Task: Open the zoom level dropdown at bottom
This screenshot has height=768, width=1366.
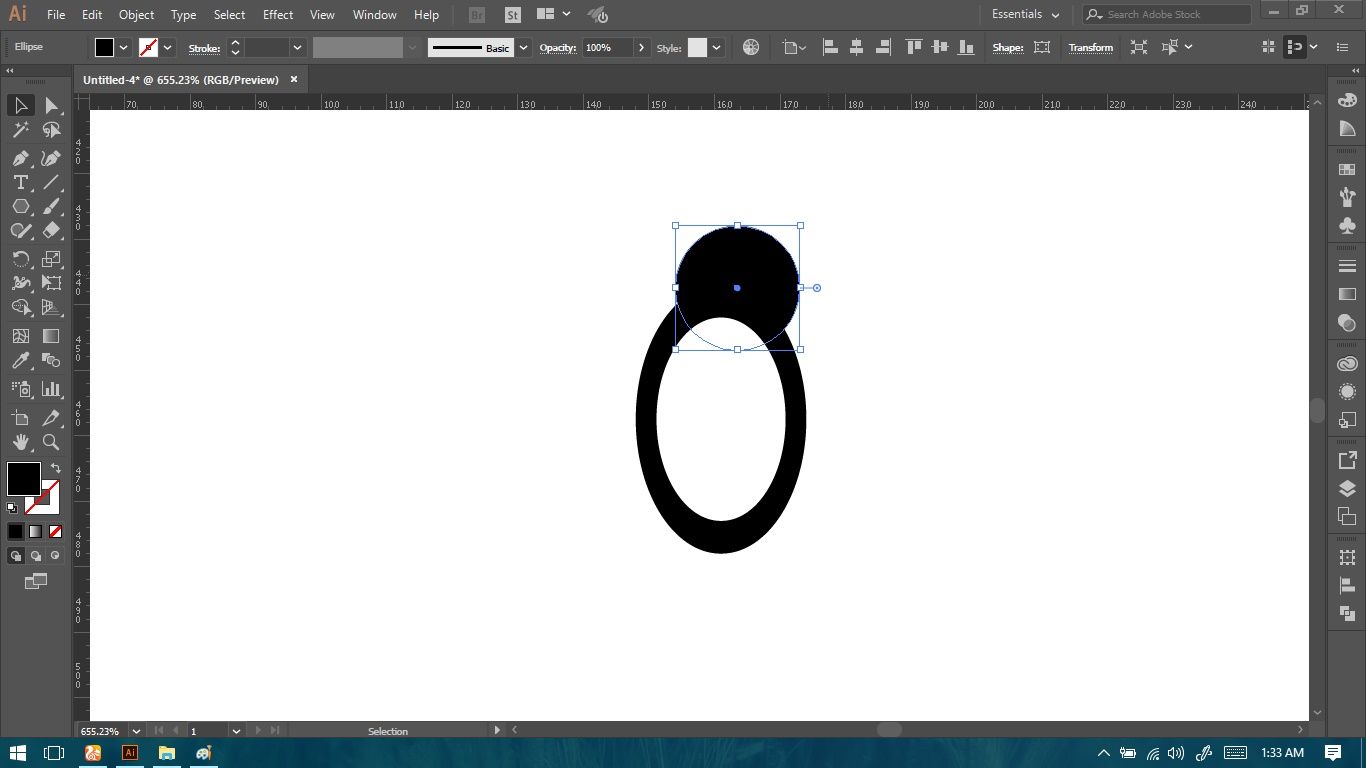Action: pyautogui.click(x=136, y=731)
